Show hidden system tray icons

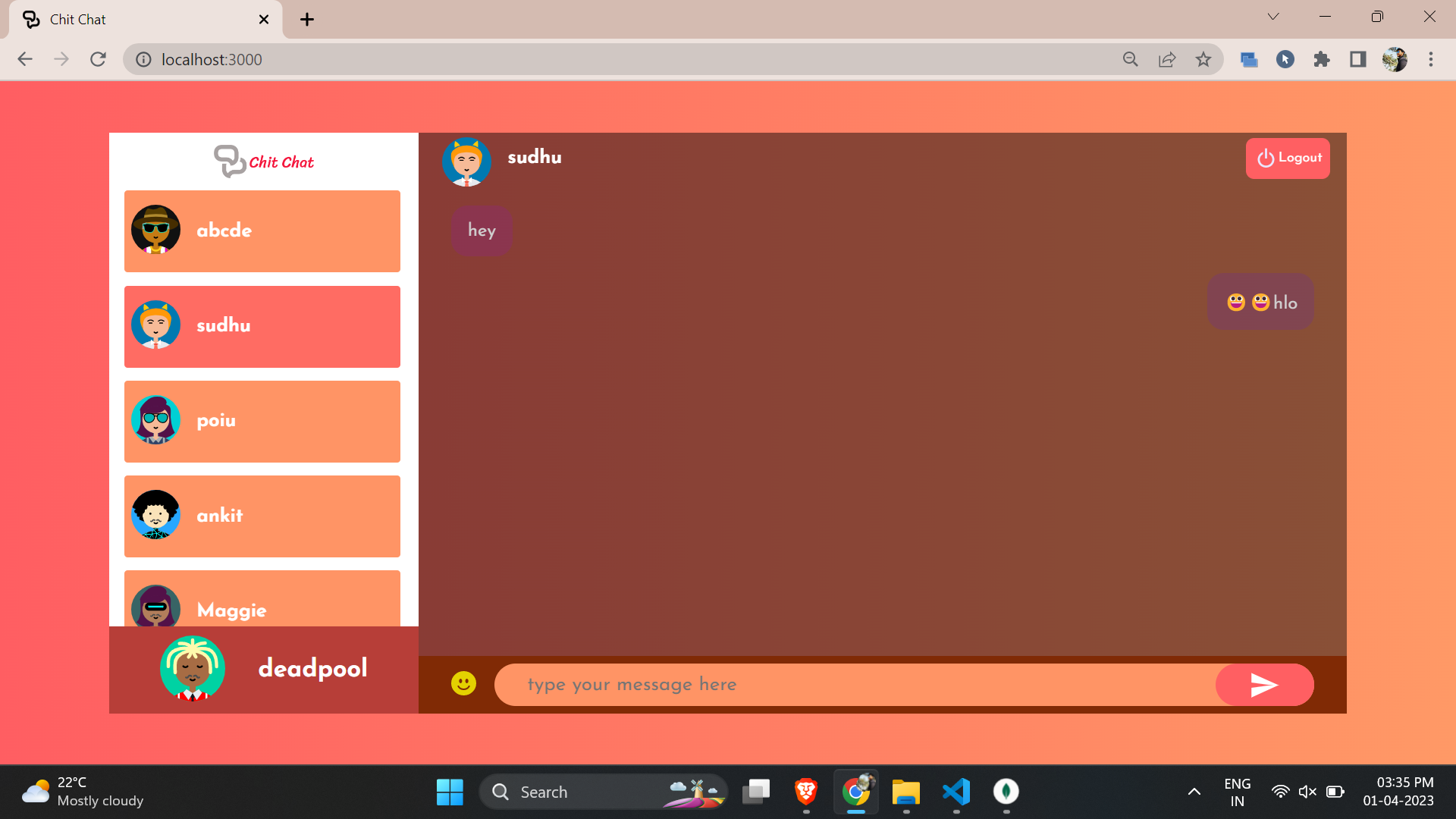[1194, 792]
